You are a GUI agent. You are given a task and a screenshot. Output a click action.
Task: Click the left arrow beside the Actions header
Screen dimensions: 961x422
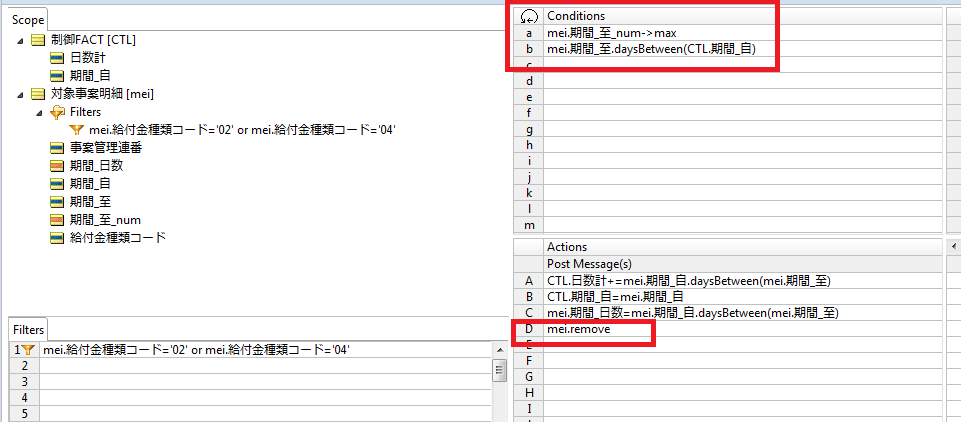953,247
